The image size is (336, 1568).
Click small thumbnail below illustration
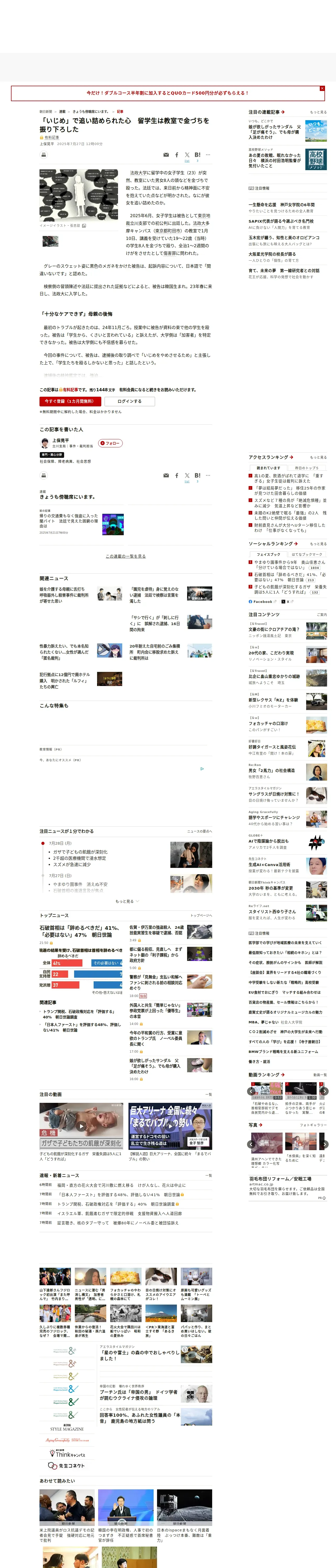[51, 241]
